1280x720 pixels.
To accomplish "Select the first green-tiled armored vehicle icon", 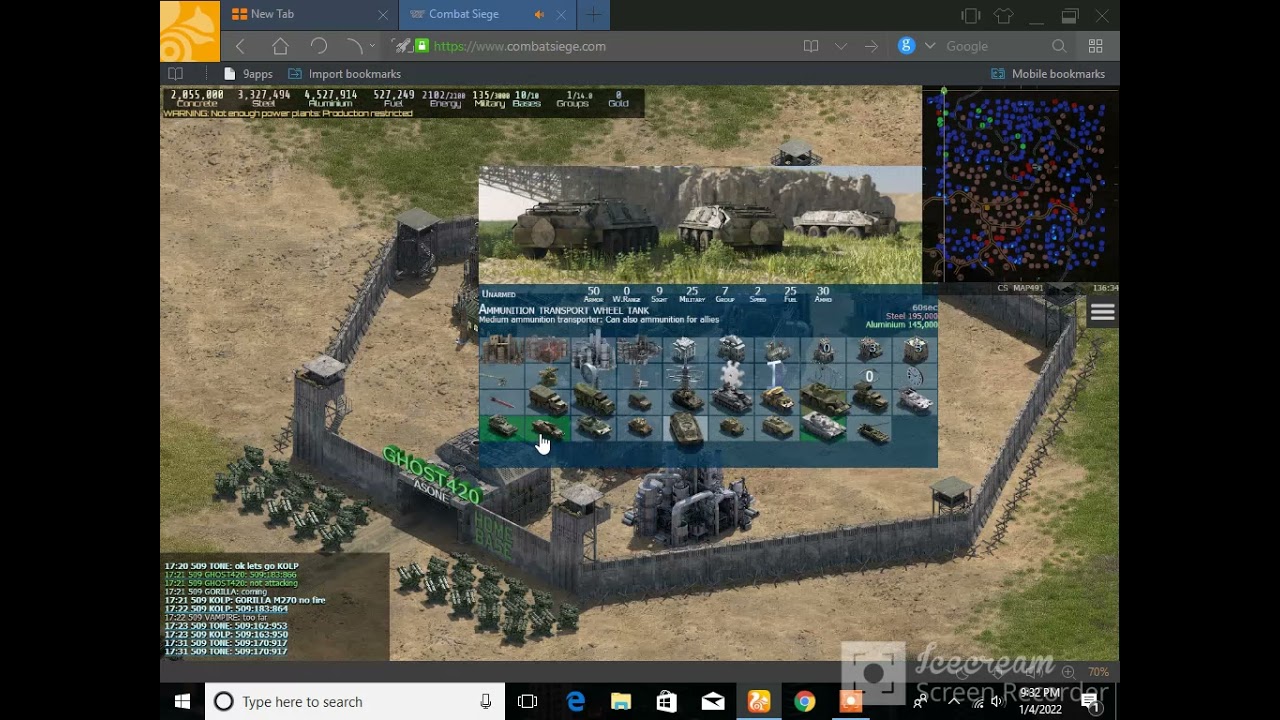I will (x=501, y=428).
